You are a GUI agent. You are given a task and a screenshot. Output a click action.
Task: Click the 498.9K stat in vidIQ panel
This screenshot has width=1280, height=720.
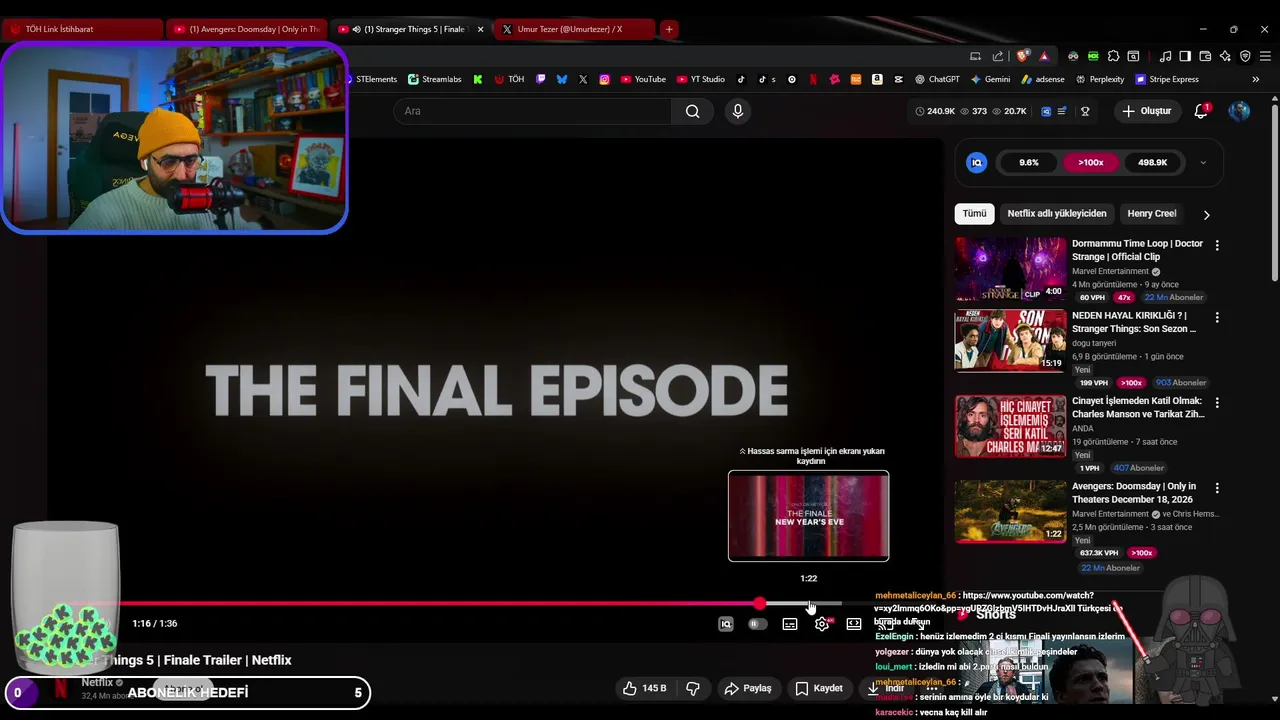pyautogui.click(x=1152, y=162)
